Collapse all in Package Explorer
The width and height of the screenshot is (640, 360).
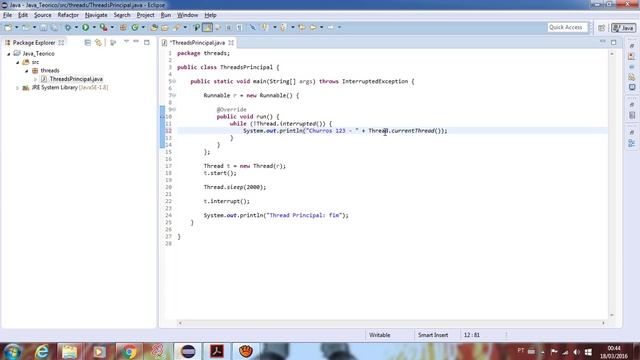(x=87, y=42)
